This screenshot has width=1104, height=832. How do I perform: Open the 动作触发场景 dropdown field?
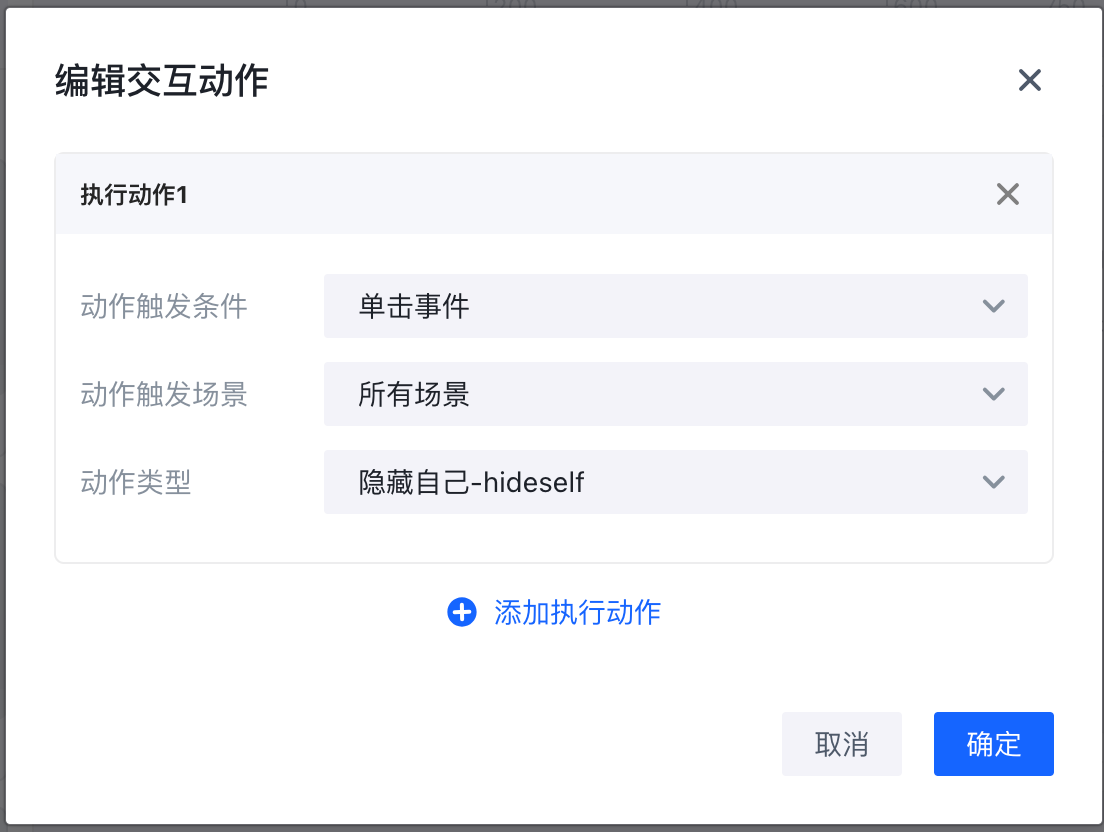(675, 394)
